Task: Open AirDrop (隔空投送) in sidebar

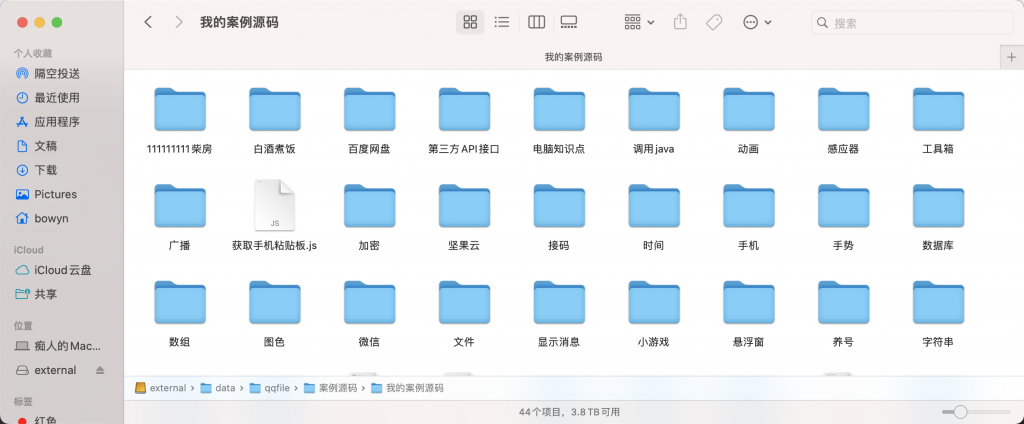Action: [57, 74]
